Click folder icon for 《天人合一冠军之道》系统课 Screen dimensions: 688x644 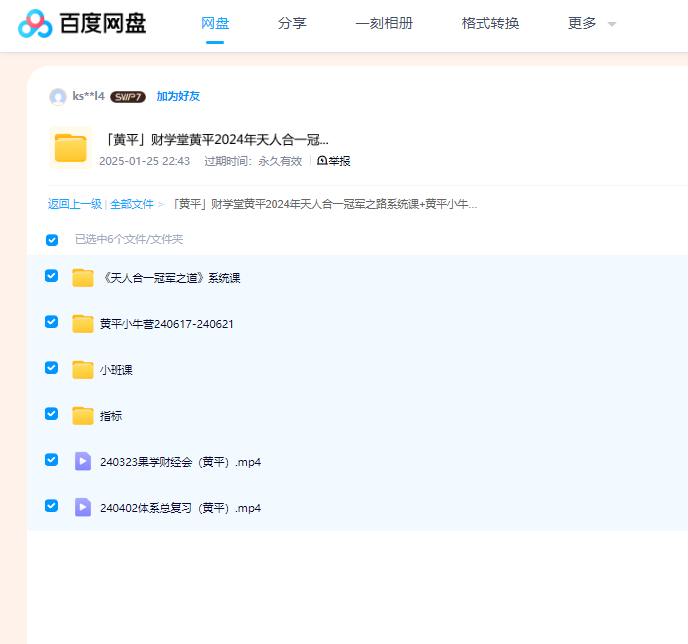click(83, 278)
